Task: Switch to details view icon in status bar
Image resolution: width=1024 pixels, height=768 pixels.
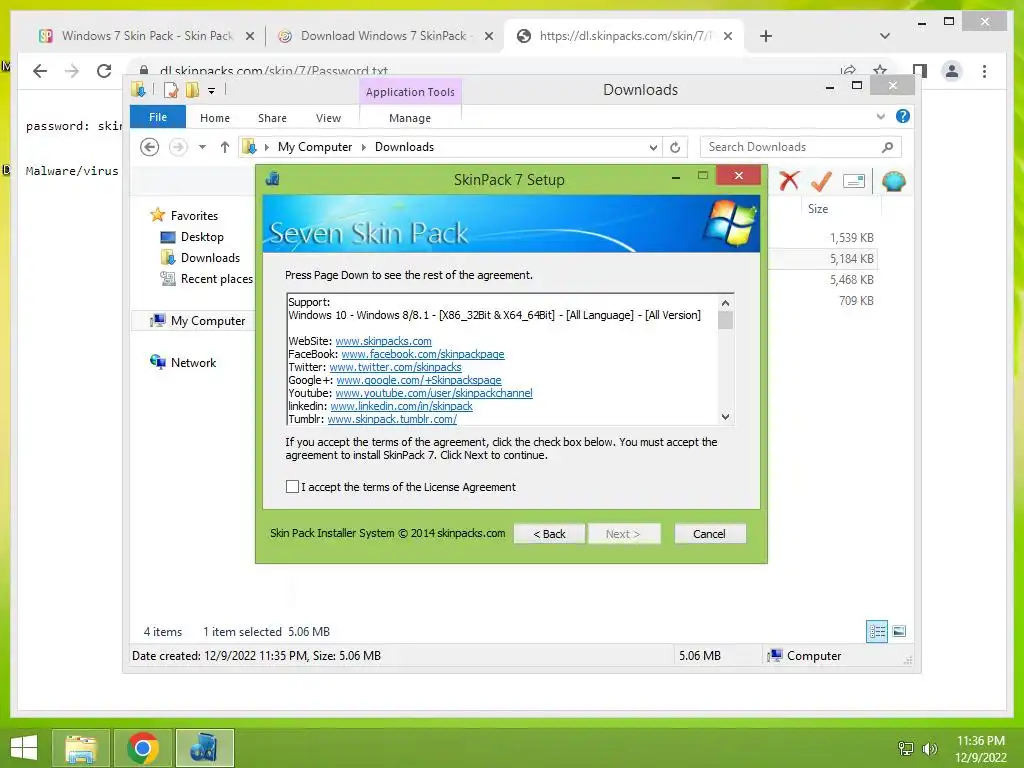Action: [876, 631]
